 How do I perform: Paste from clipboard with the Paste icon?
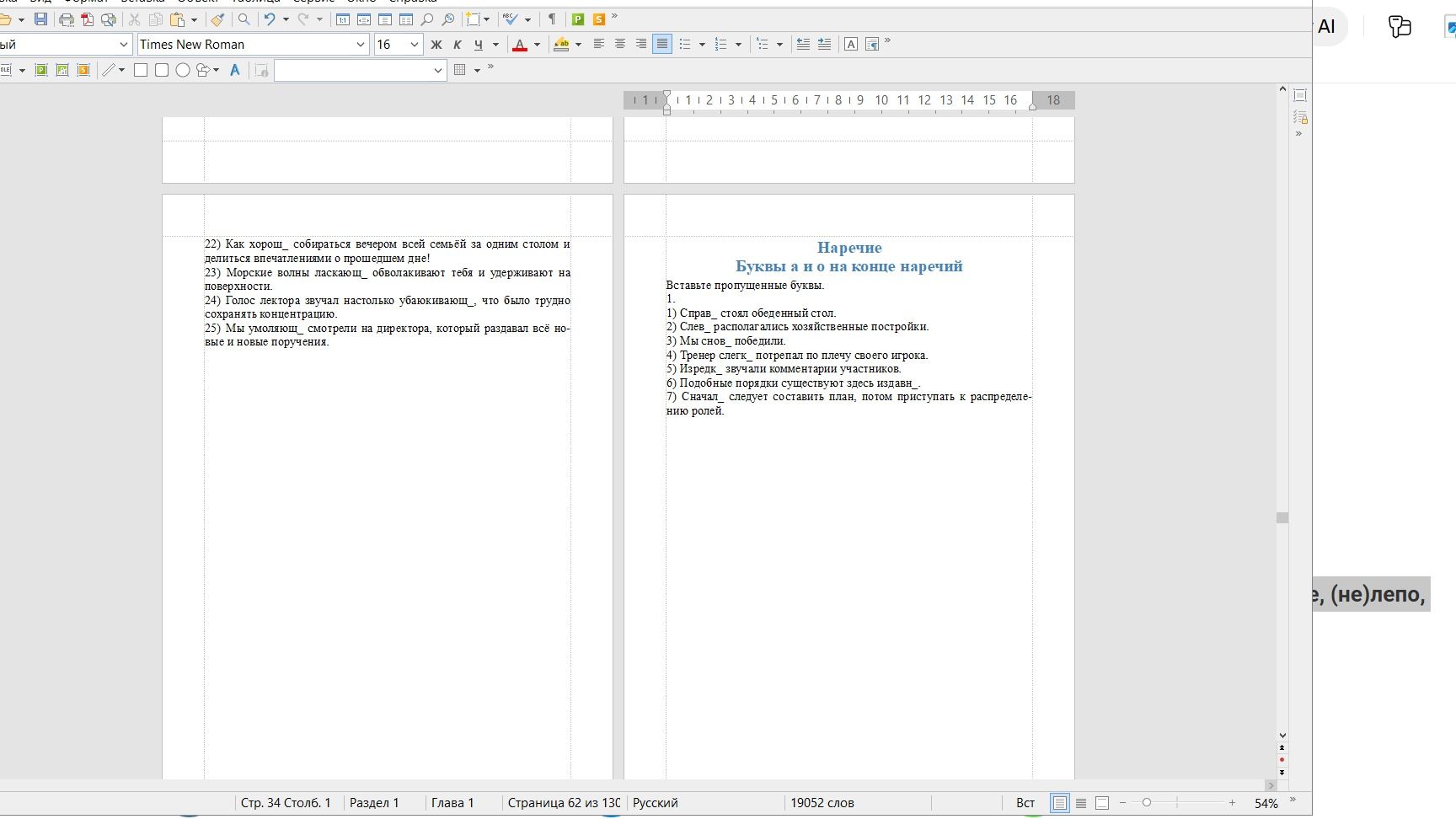(x=177, y=19)
